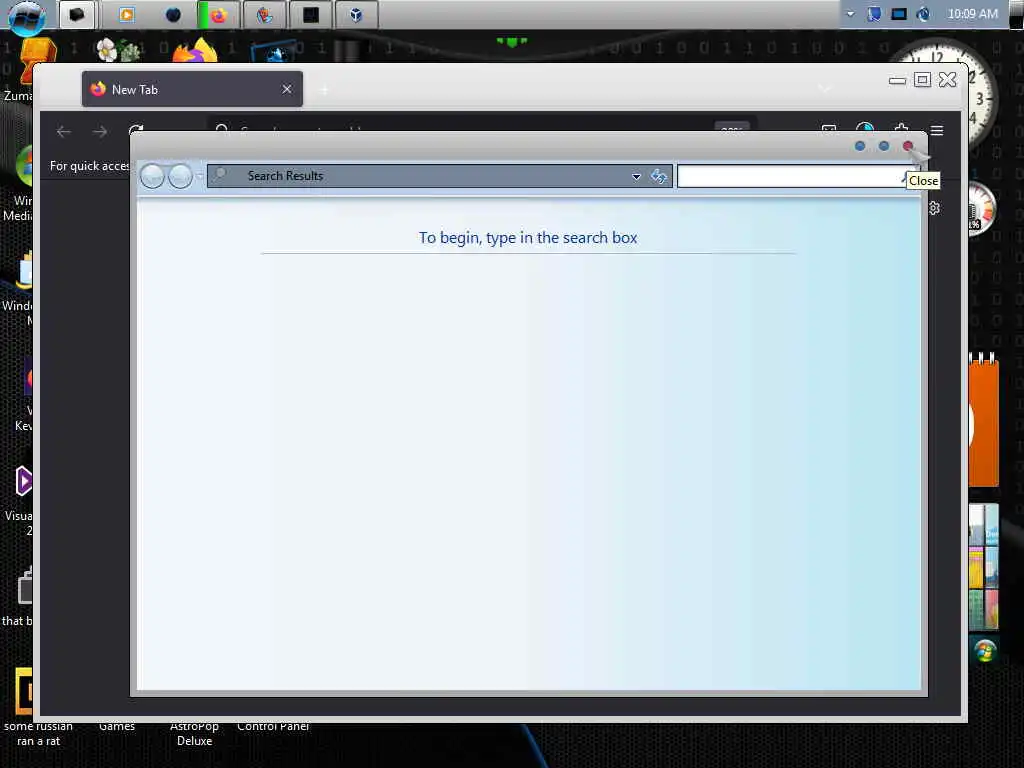Open Firefox extensions puzzle icon
1024x768 pixels.
click(901, 128)
